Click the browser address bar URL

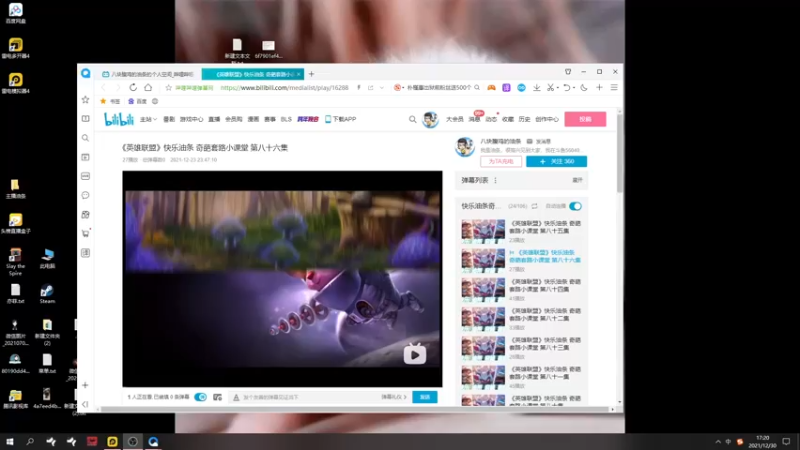pyautogui.click(x=284, y=88)
